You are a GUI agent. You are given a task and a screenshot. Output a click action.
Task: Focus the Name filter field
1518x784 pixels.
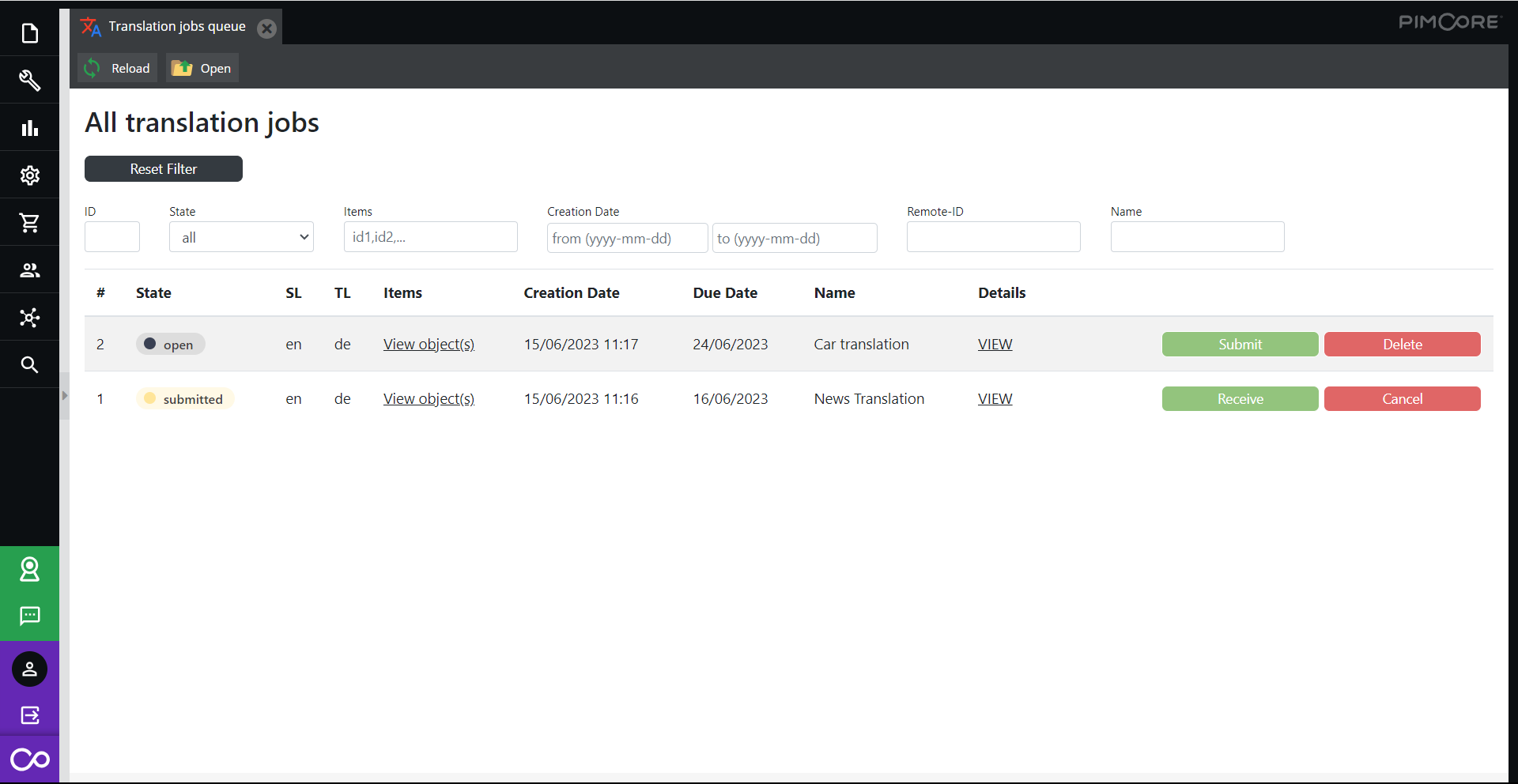click(x=1198, y=237)
